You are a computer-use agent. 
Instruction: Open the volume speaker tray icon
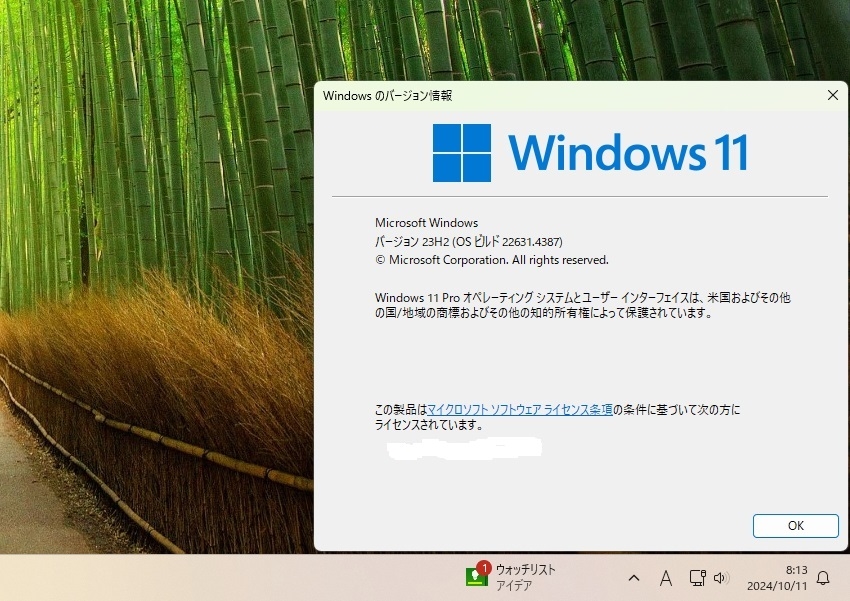point(721,578)
